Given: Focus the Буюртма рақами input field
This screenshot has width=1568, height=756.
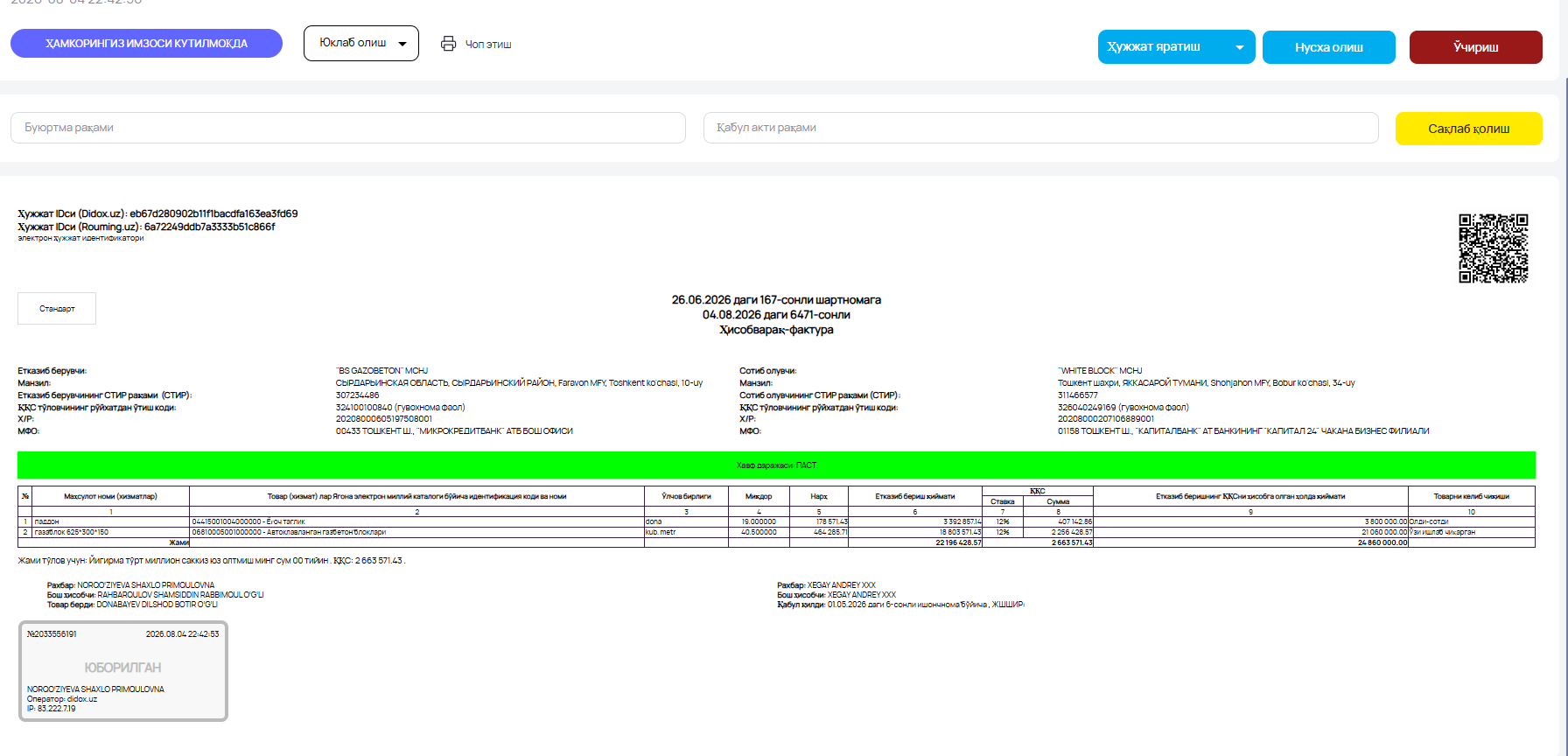Looking at the screenshot, I should [348, 128].
